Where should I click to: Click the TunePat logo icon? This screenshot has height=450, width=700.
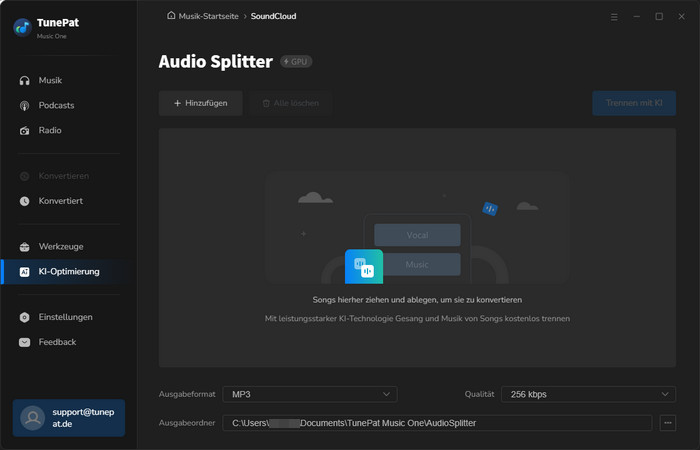click(x=22, y=28)
